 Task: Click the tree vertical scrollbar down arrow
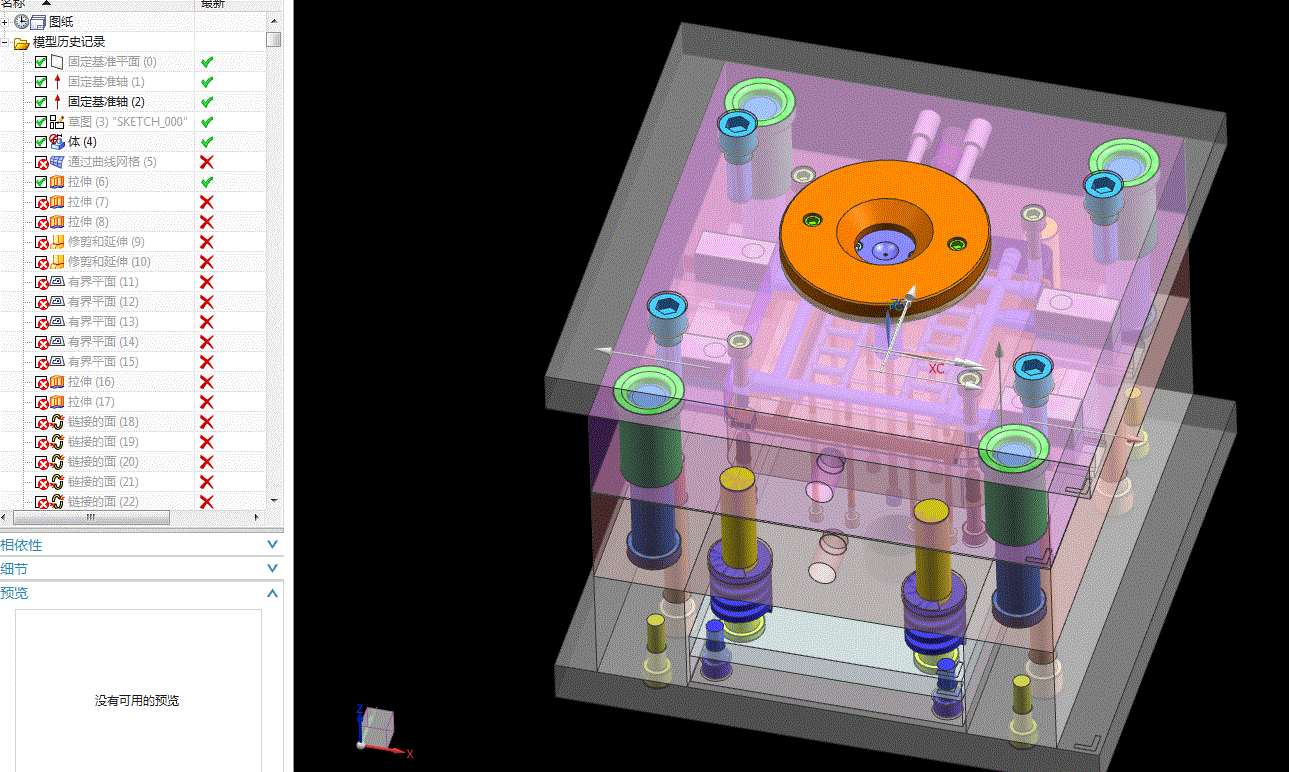(273, 500)
